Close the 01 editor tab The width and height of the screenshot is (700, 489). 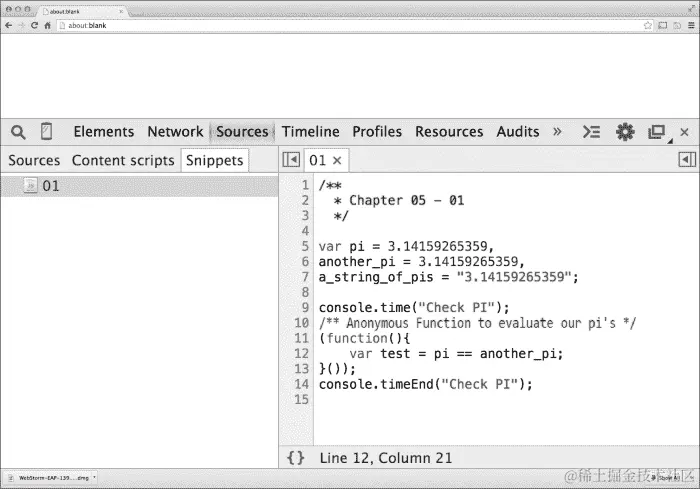coord(338,160)
